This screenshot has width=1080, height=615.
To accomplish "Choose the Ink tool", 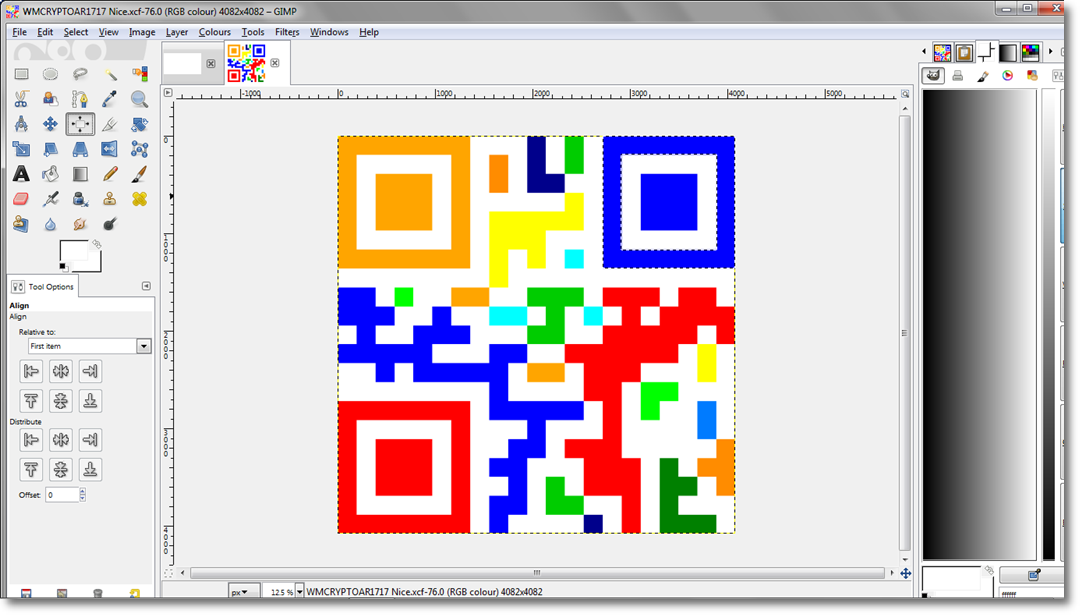I will point(80,199).
